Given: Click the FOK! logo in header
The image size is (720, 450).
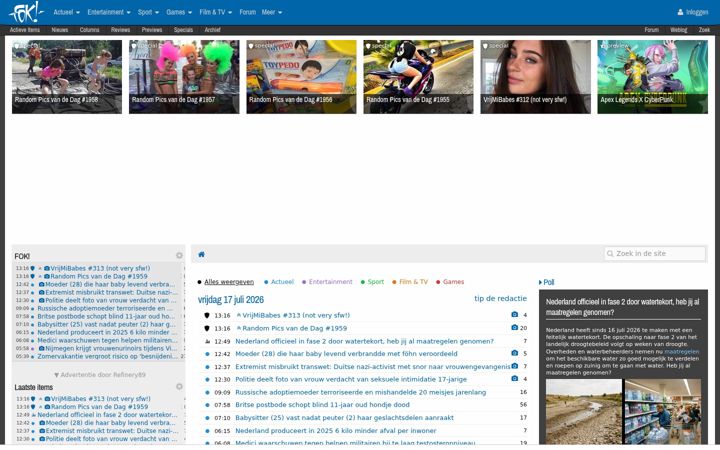Looking at the screenshot, I should point(26,12).
